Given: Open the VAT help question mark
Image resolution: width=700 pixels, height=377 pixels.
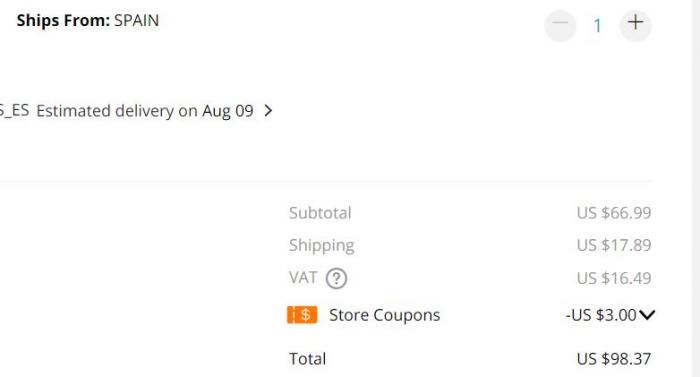Looking at the screenshot, I should (336, 279).
